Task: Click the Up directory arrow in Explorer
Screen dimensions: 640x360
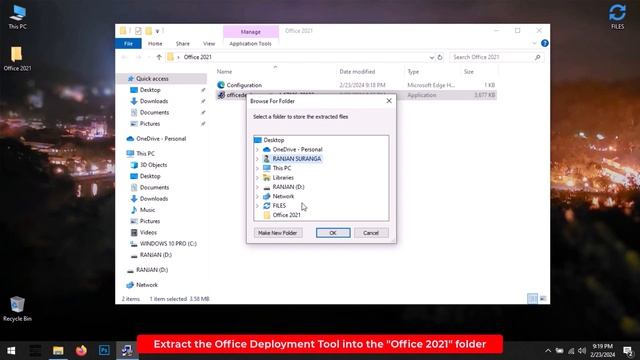Action: [x=159, y=57]
